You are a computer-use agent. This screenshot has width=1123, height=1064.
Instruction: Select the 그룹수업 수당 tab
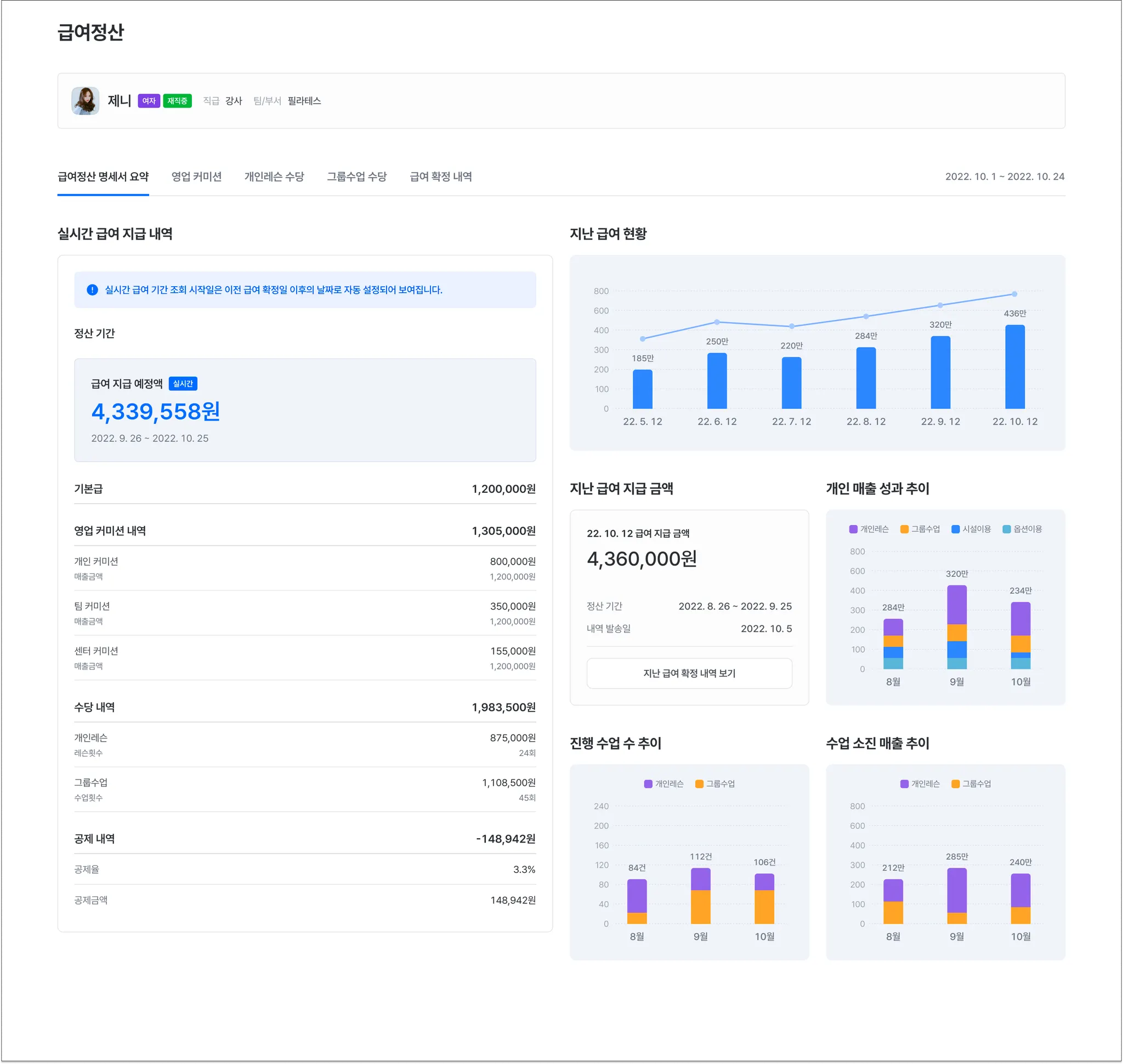[356, 177]
